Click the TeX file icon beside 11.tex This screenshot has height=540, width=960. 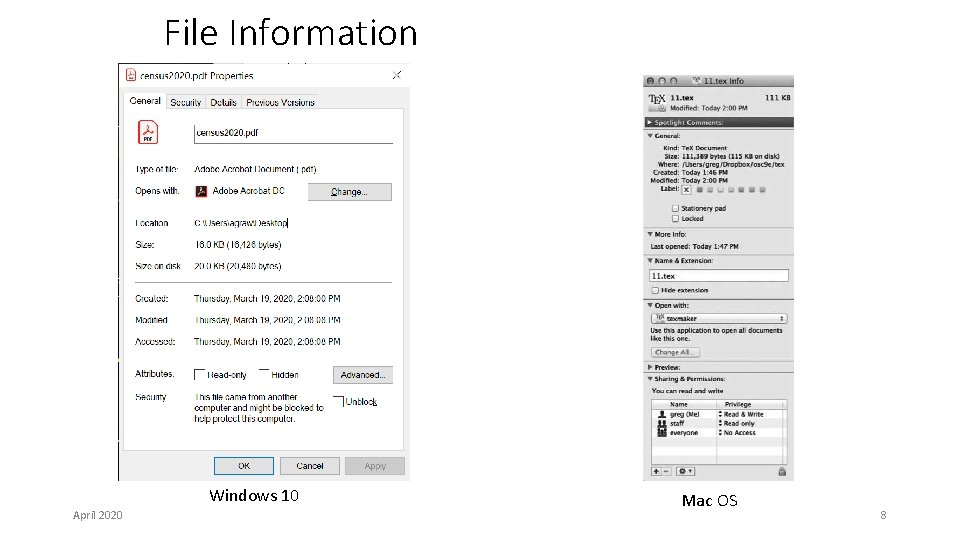pos(657,102)
